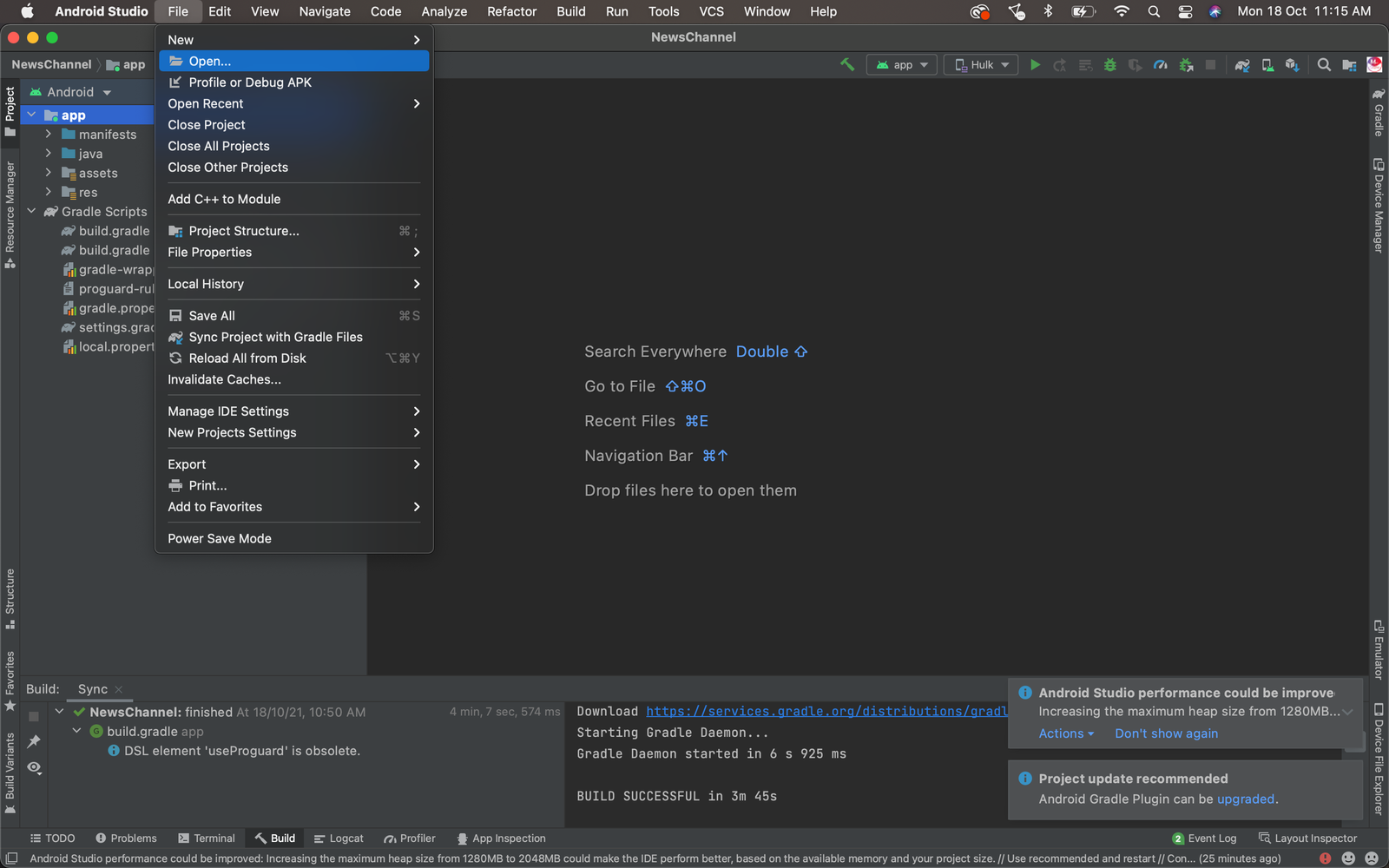Open the Edit menu in the menu bar
Image resolution: width=1389 pixels, height=868 pixels.
220,11
